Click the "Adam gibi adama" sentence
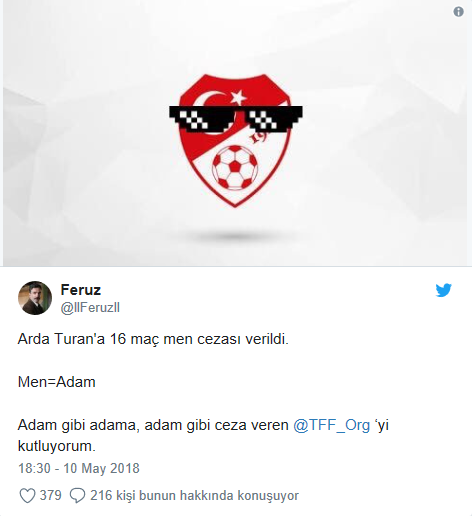 (x=203, y=425)
